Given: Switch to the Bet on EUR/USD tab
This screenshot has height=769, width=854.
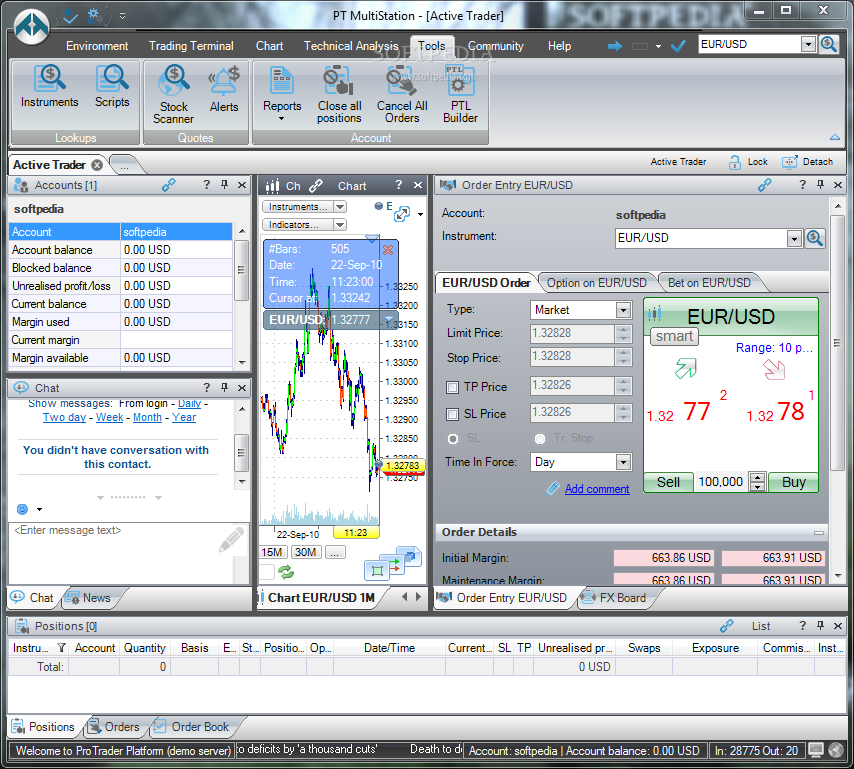Looking at the screenshot, I should 709,283.
